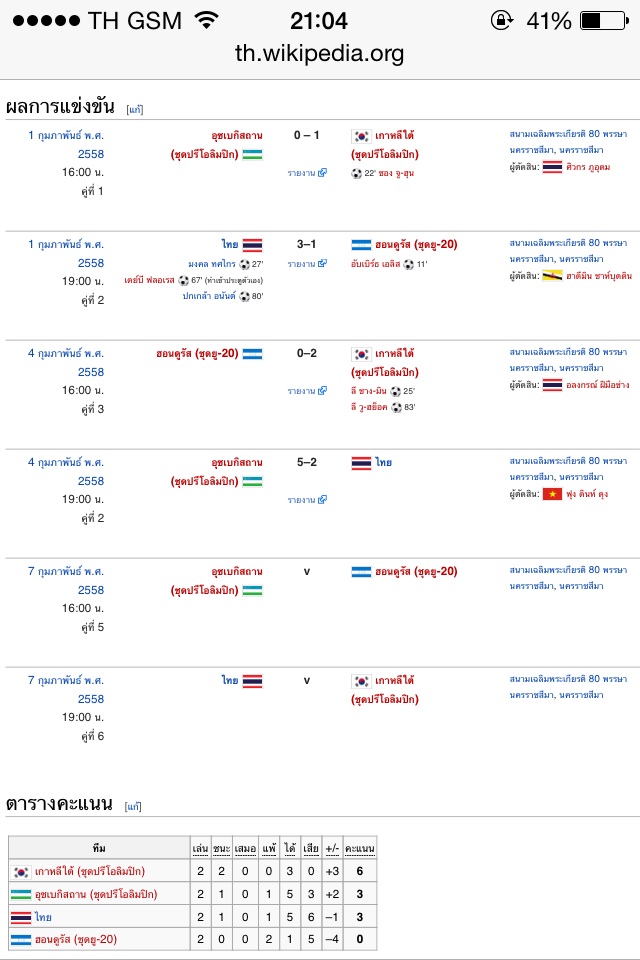
Task: Tap the เล่น column header in the standings table
Action: (x=200, y=848)
